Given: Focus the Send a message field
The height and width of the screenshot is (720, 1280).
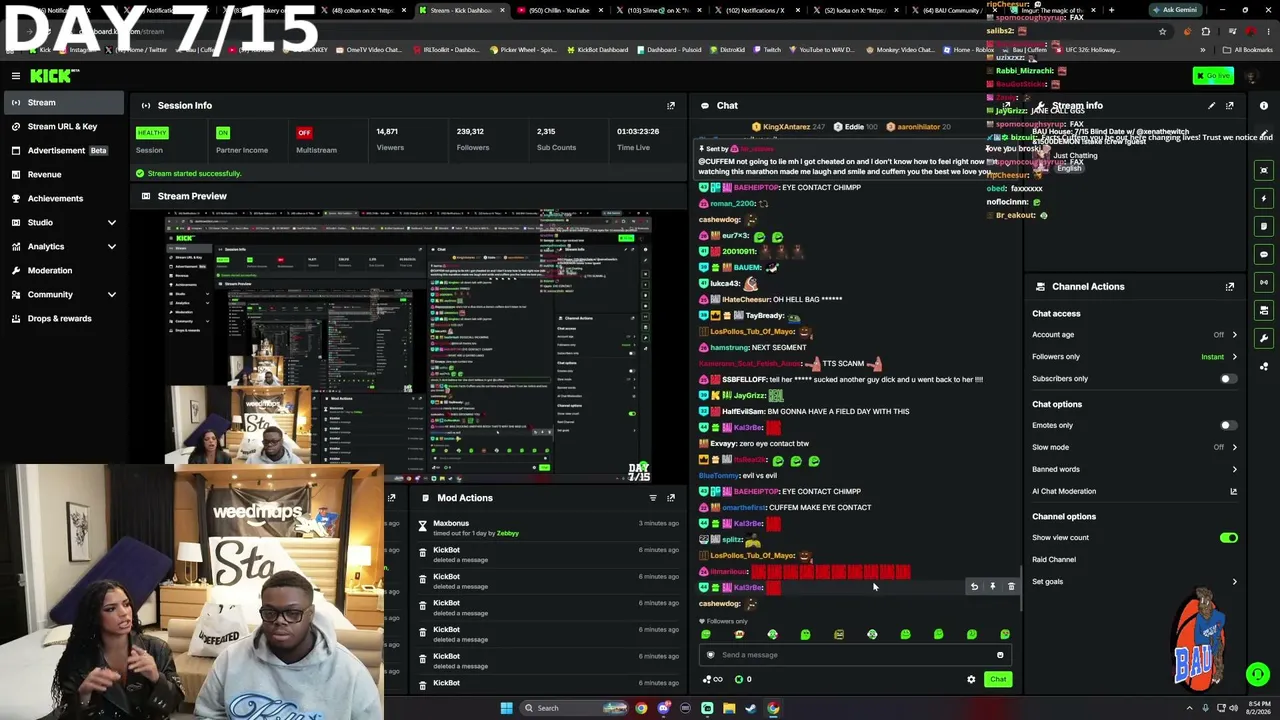Looking at the screenshot, I should (855, 655).
